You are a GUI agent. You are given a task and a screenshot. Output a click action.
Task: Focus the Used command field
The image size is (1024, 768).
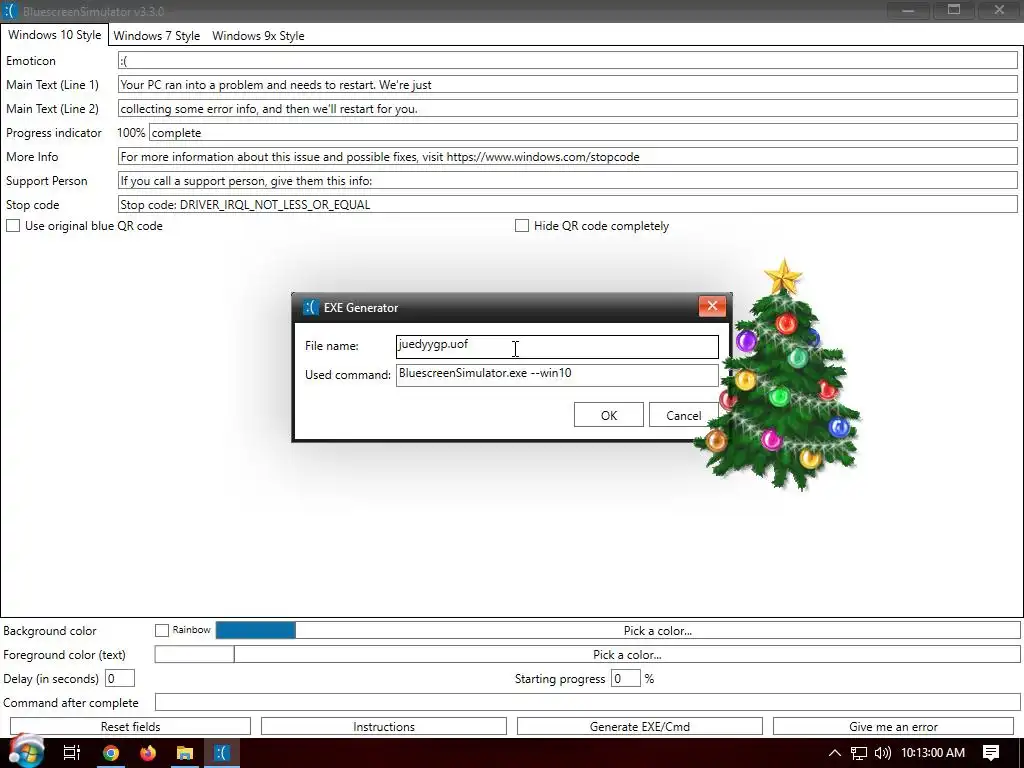click(557, 375)
